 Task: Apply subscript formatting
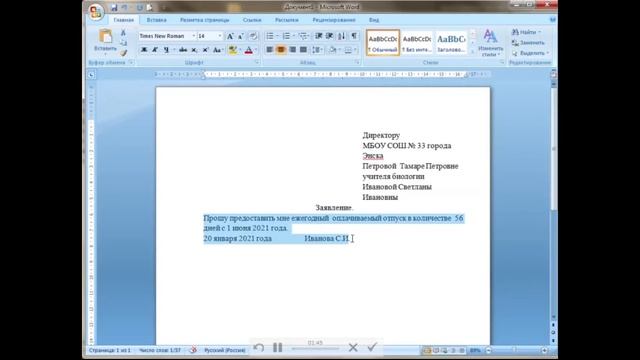194,50
